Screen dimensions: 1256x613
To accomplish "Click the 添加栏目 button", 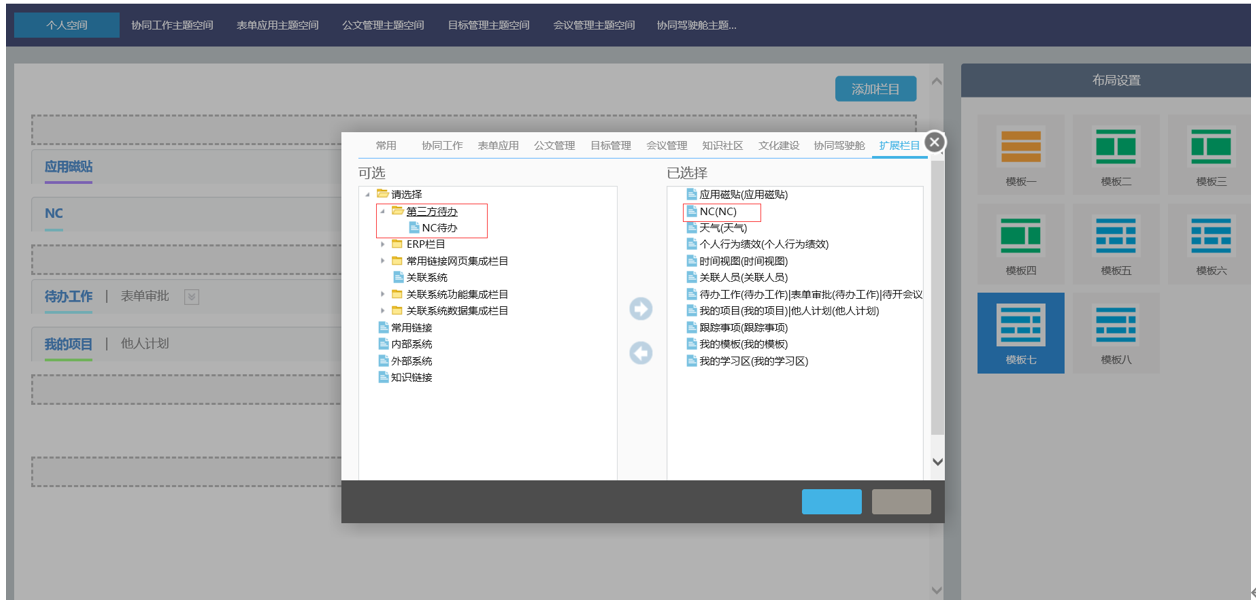I will 876,89.
